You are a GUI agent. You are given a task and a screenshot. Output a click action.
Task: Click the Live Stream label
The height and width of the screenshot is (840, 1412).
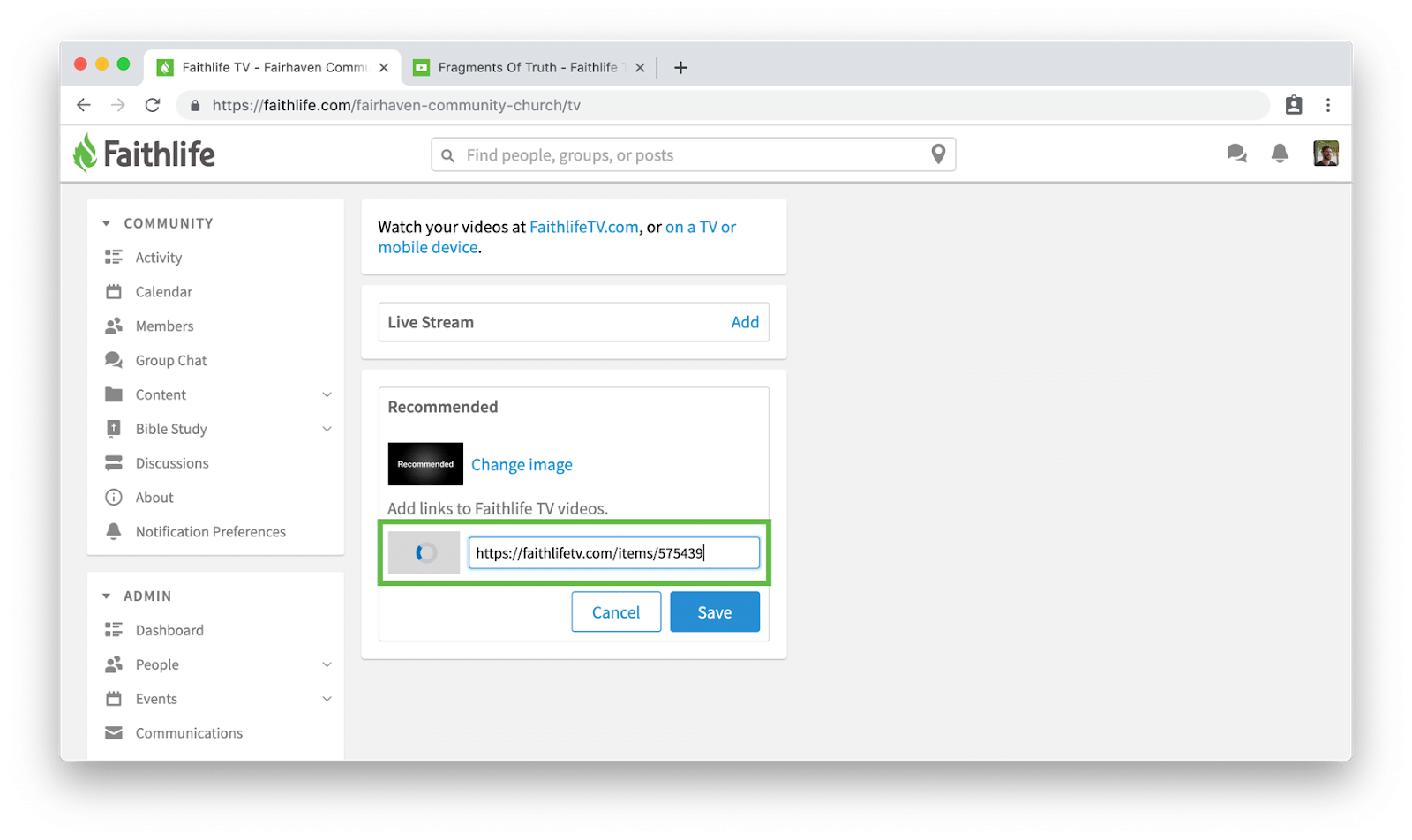pyautogui.click(x=431, y=322)
